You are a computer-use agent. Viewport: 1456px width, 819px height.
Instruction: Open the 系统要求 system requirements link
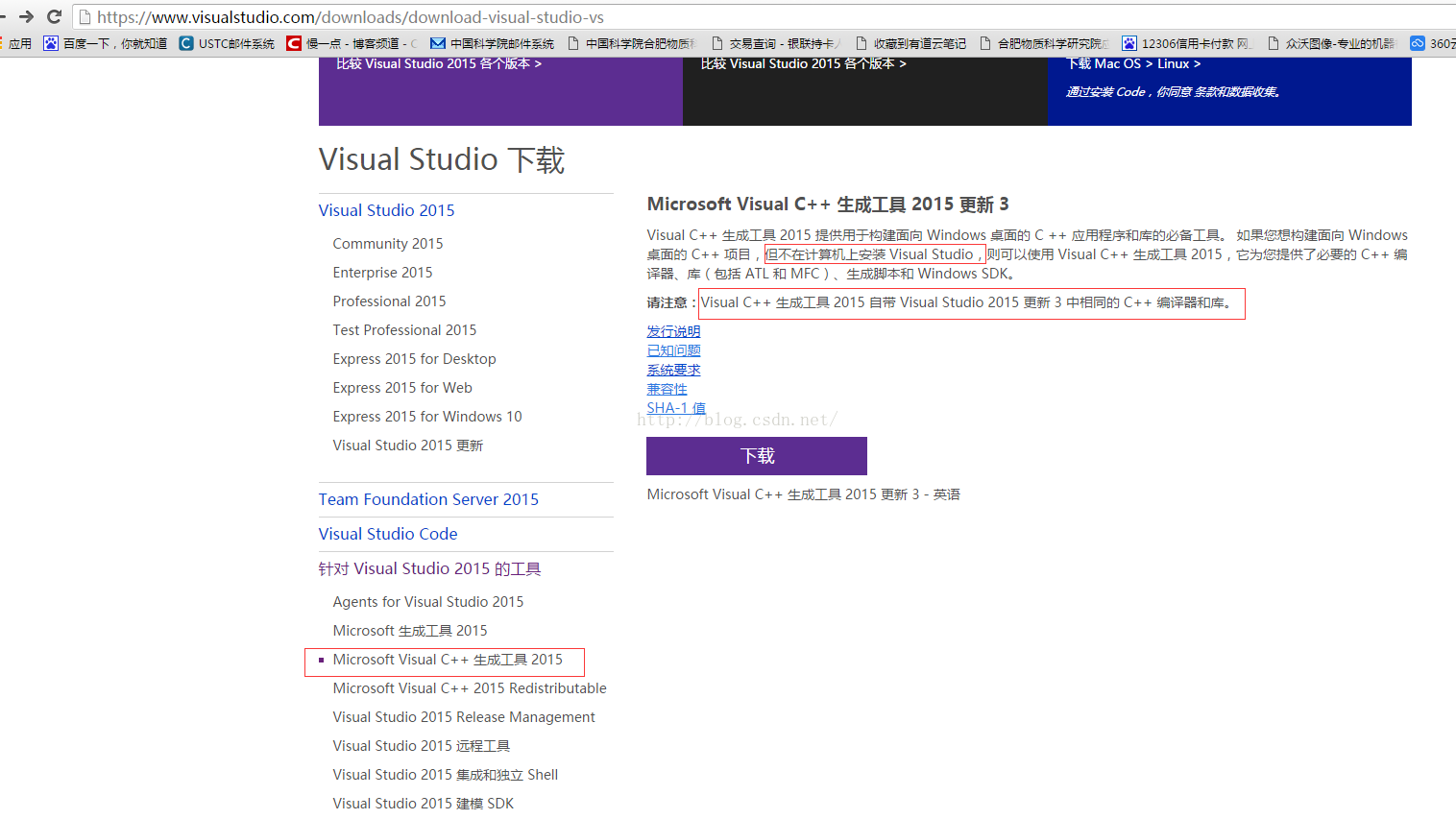[673, 370]
